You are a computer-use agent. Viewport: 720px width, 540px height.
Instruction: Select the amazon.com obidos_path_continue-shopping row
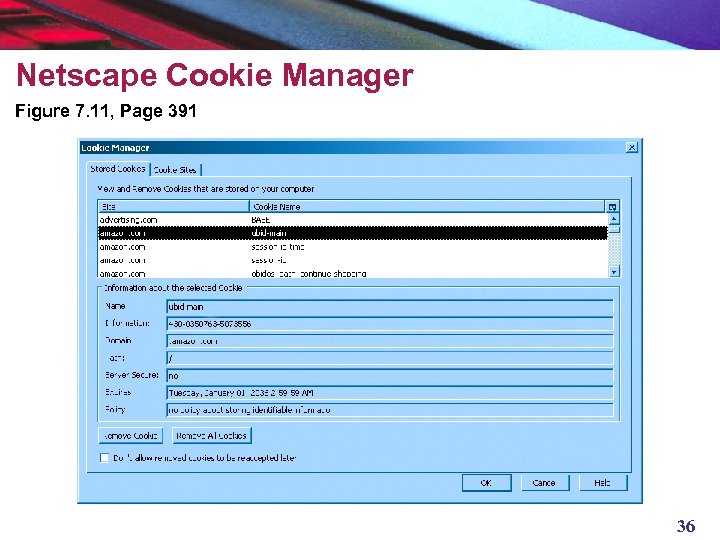[x=353, y=274]
